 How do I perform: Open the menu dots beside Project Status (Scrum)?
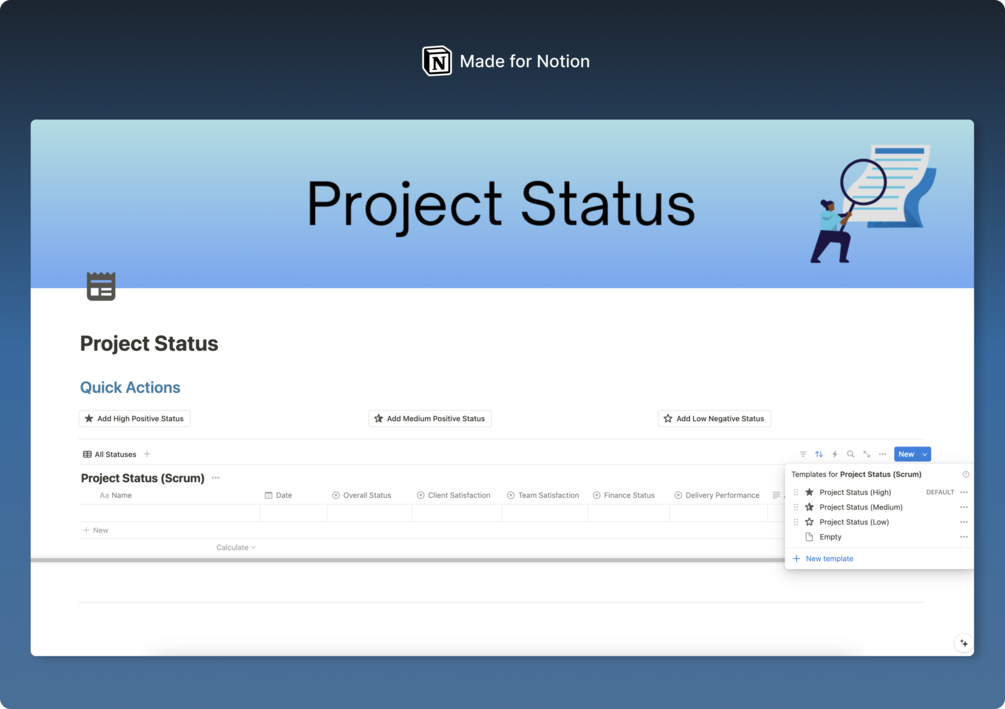click(215, 478)
